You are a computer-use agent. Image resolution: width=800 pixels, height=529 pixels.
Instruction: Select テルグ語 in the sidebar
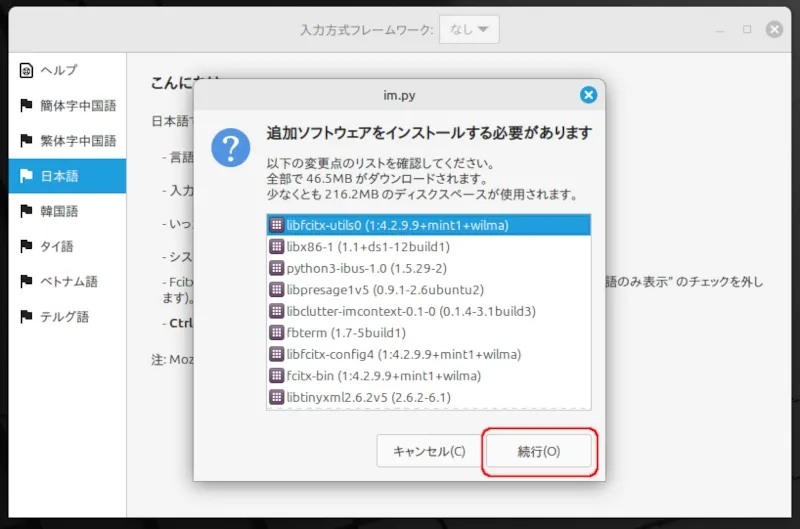[x=64, y=317]
